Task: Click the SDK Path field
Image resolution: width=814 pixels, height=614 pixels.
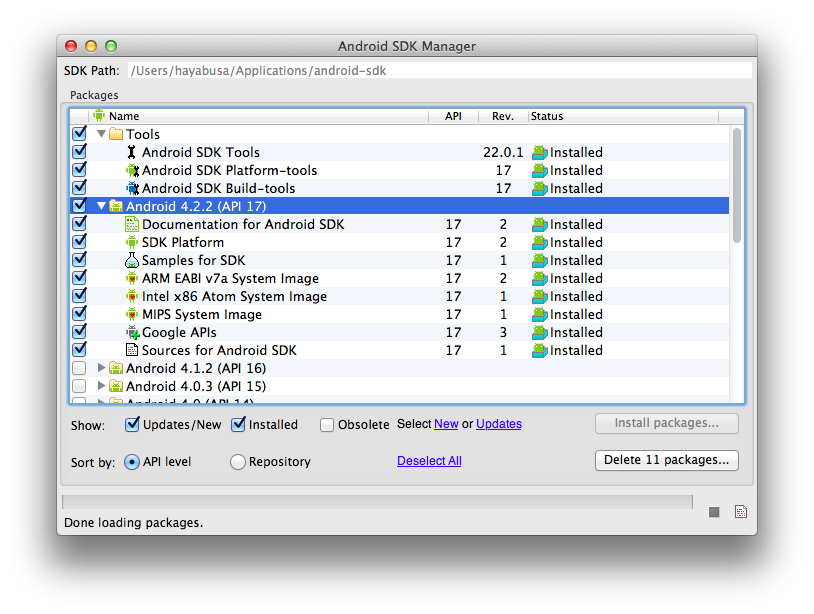Action: point(439,71)
